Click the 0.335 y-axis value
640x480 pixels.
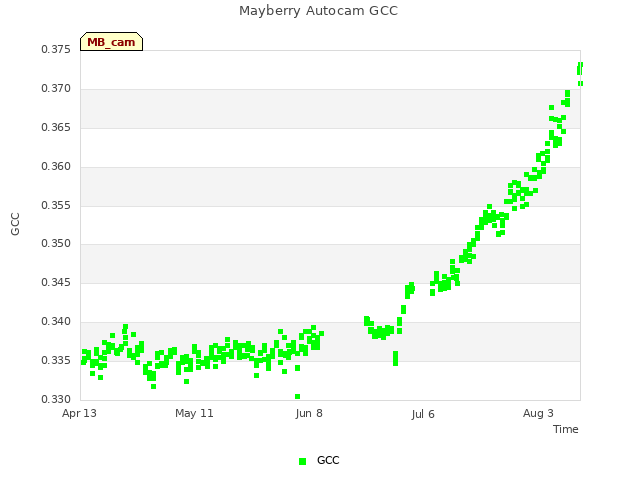click(x=56, y=360)
